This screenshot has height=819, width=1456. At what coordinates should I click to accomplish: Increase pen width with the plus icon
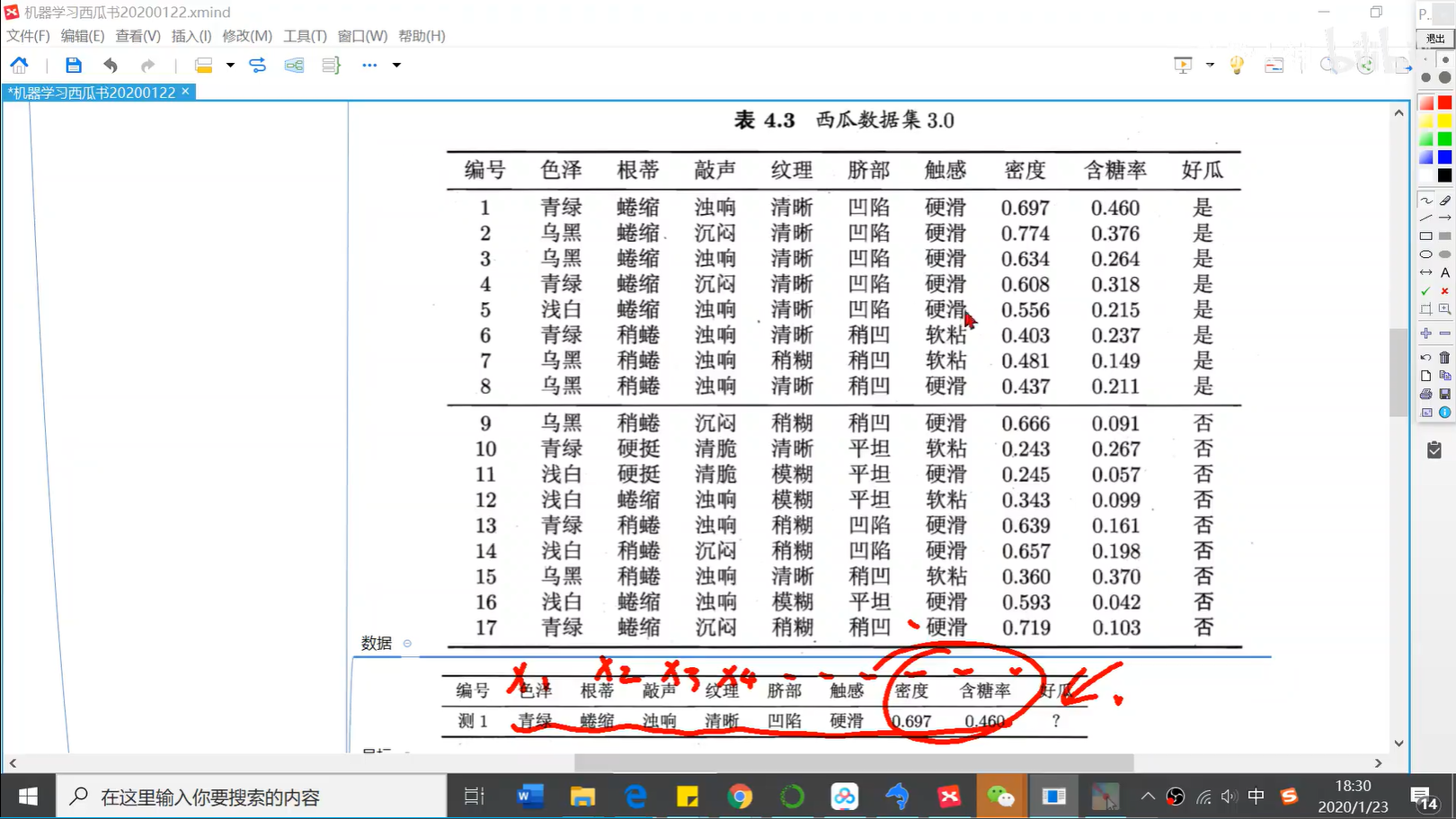(1426, 334)
